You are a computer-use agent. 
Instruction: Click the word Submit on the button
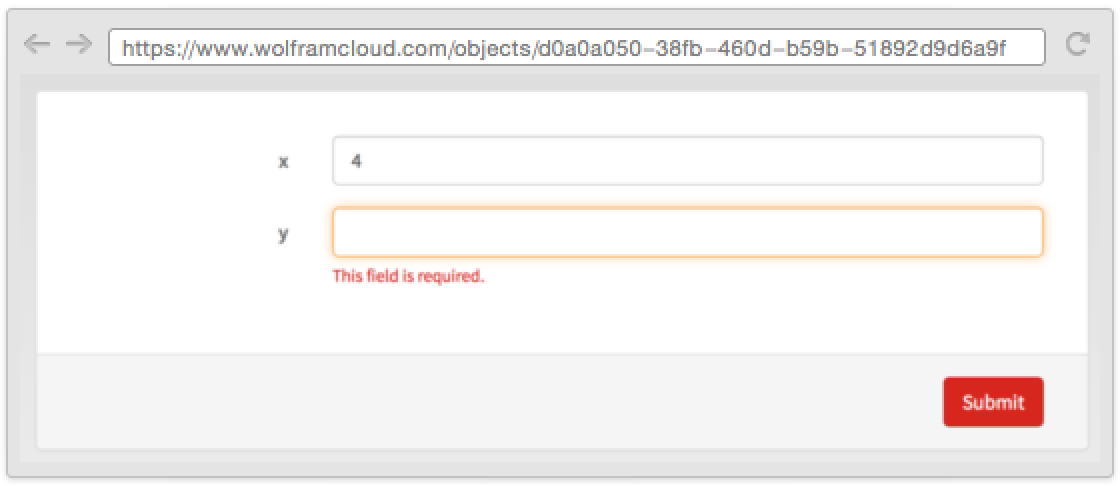[993, 403]
